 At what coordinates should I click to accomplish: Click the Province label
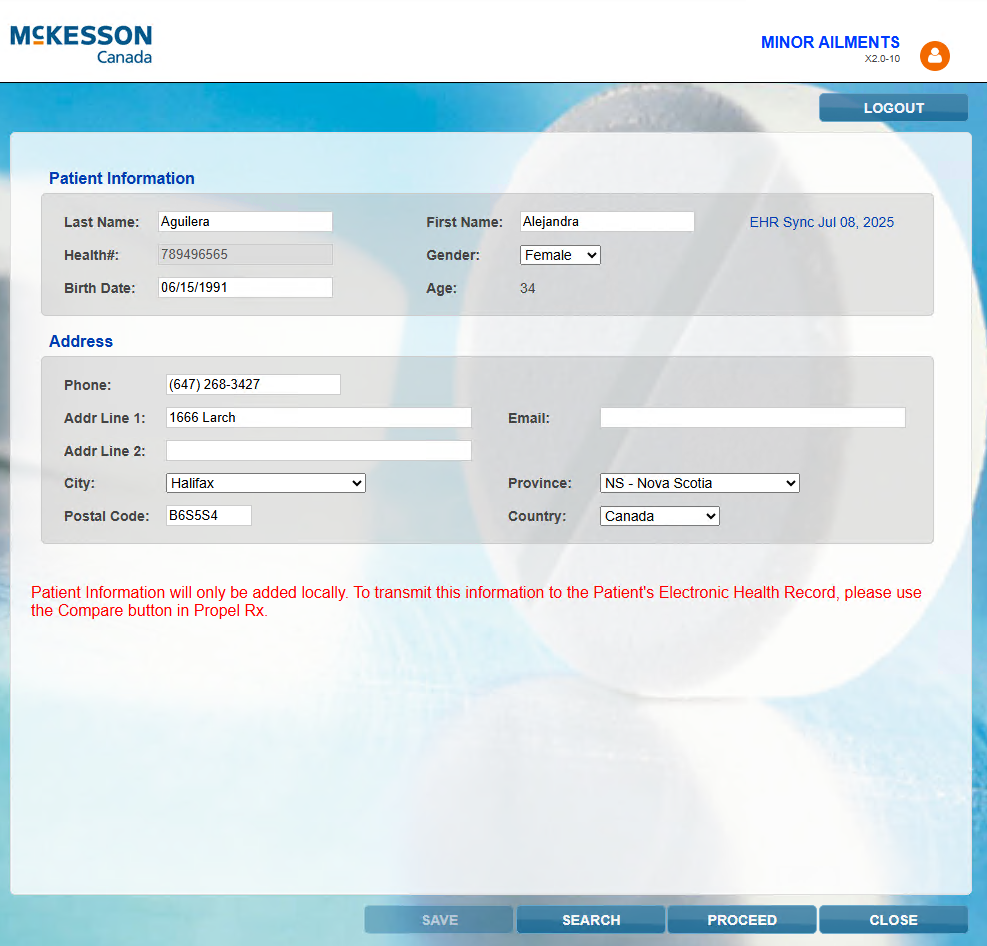tap(539, 483)
